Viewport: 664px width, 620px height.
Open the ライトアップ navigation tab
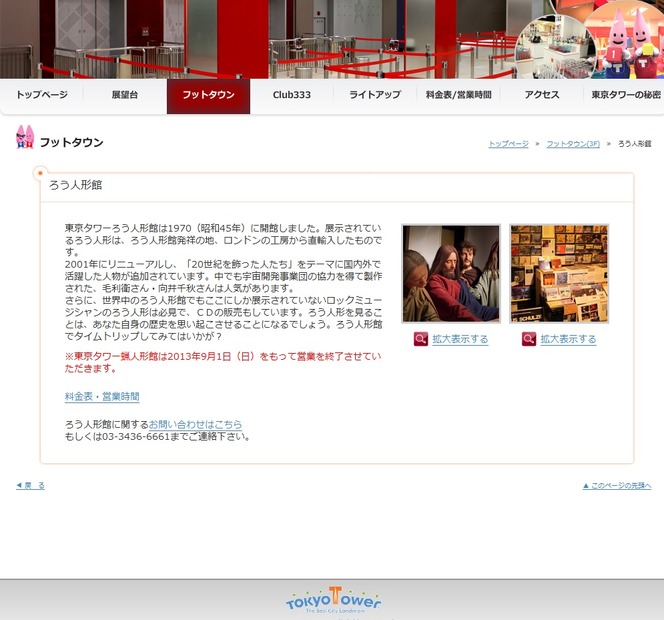tap(375, 95)
